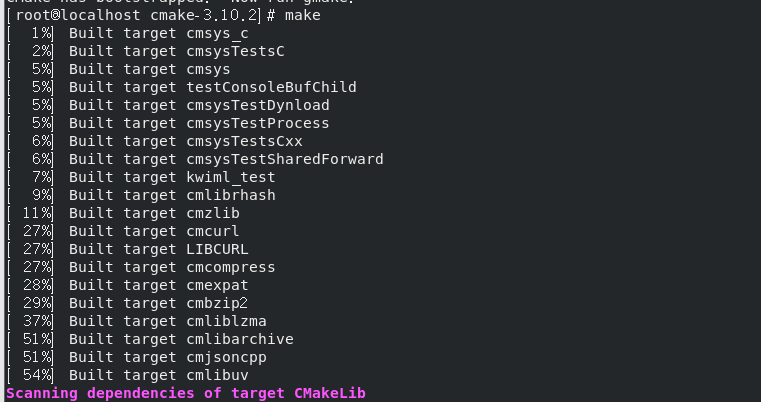
Task: Click the 'make' command at the prompt
Action: (302, 16)
